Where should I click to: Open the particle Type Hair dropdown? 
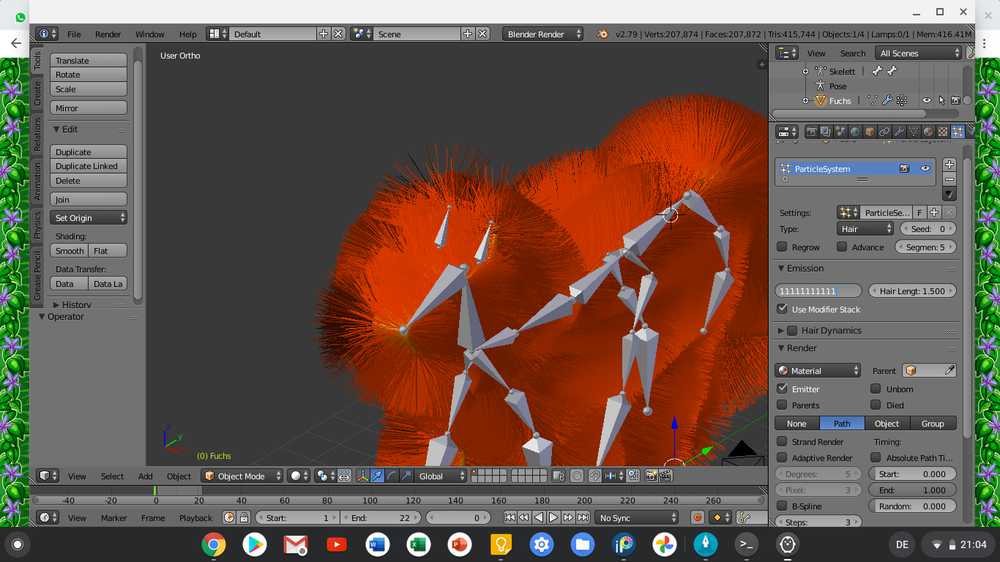[x=865, y=229]
